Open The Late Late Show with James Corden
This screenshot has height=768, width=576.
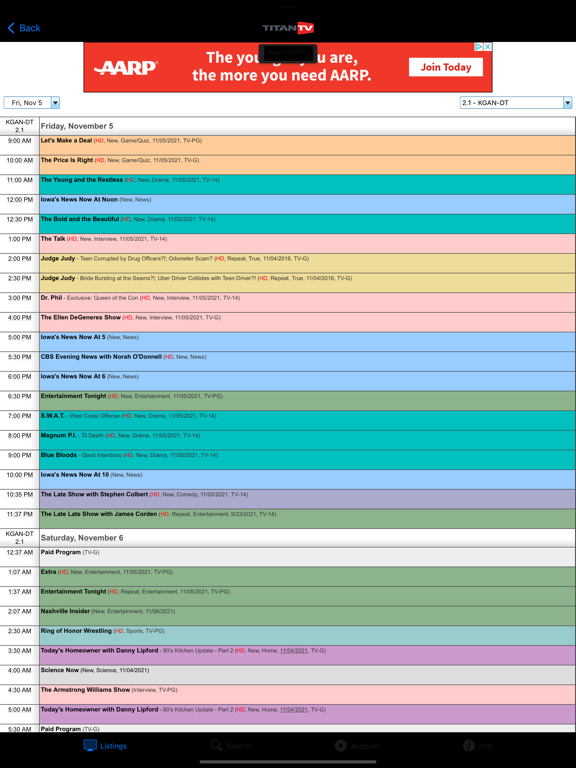(307, 519)
